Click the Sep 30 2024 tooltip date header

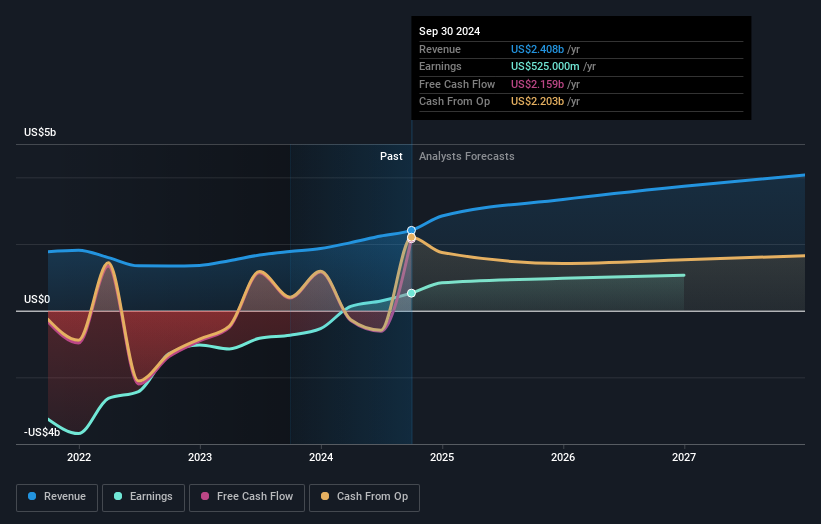coord(449,31)
